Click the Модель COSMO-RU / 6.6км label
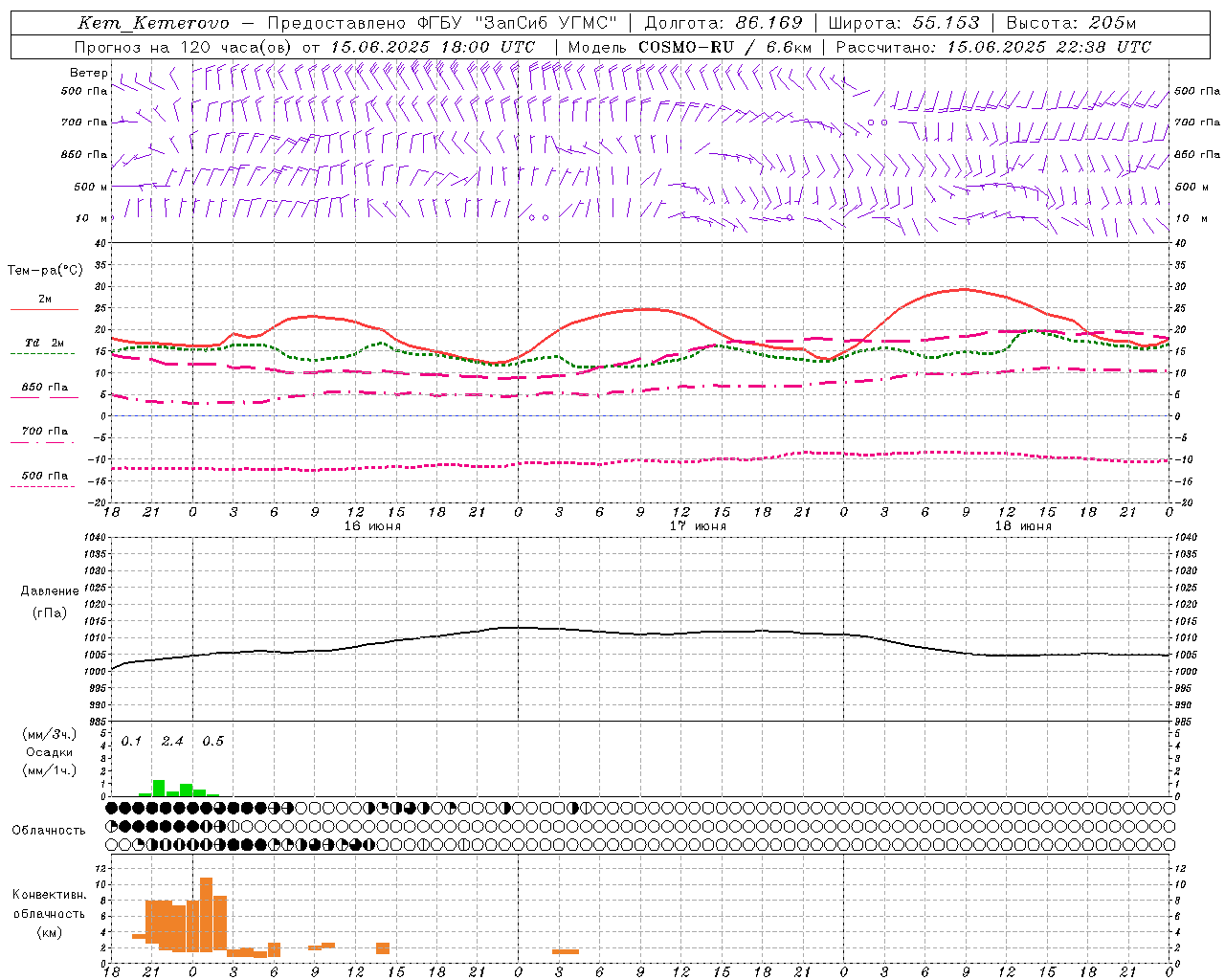This screenshot has width=1225, height=980. [690, 47]
